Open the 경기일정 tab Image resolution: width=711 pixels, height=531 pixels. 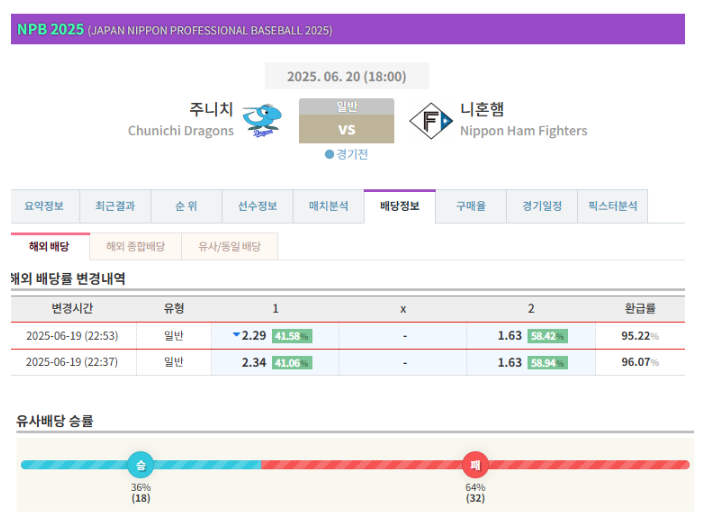pos(542,206)
